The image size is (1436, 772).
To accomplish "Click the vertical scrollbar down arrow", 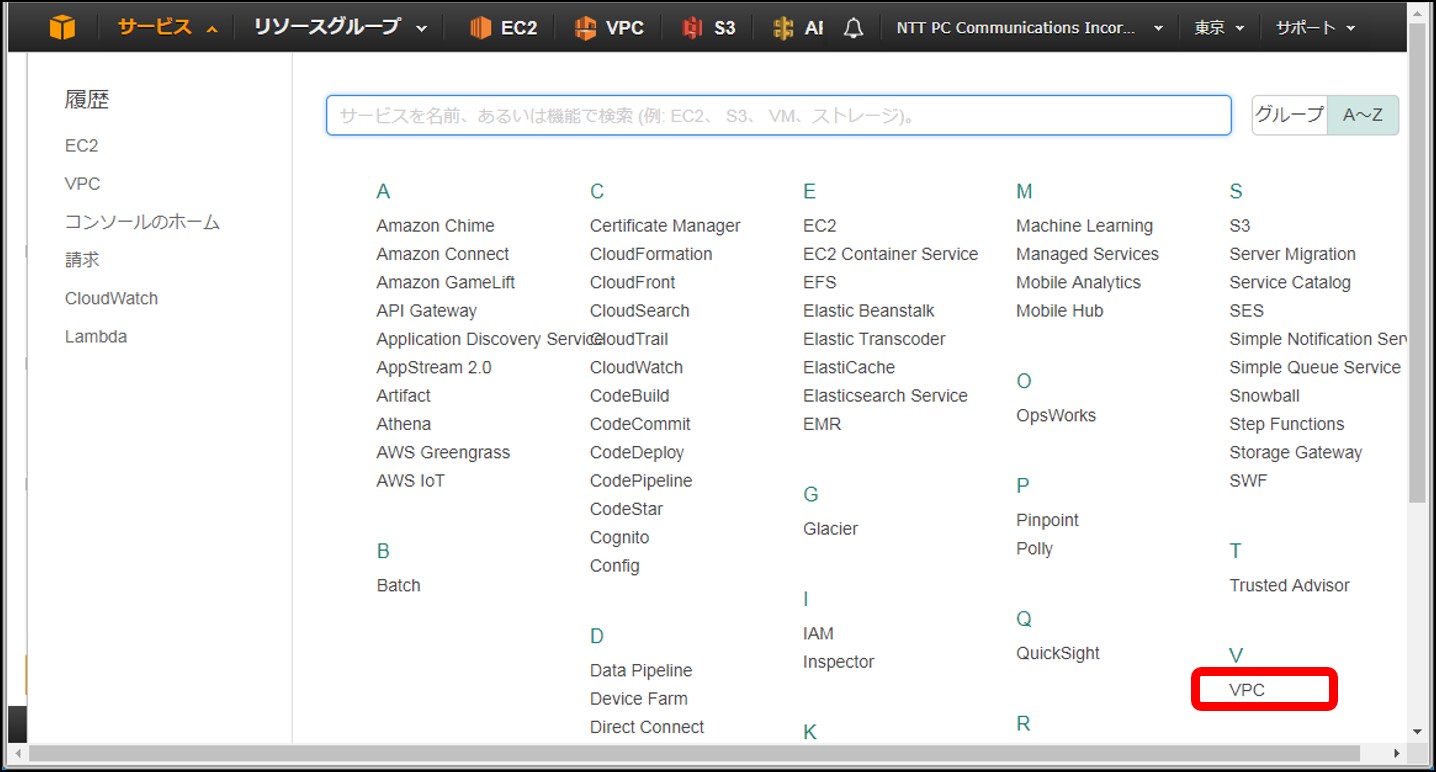I will (x=1417, y=732).
